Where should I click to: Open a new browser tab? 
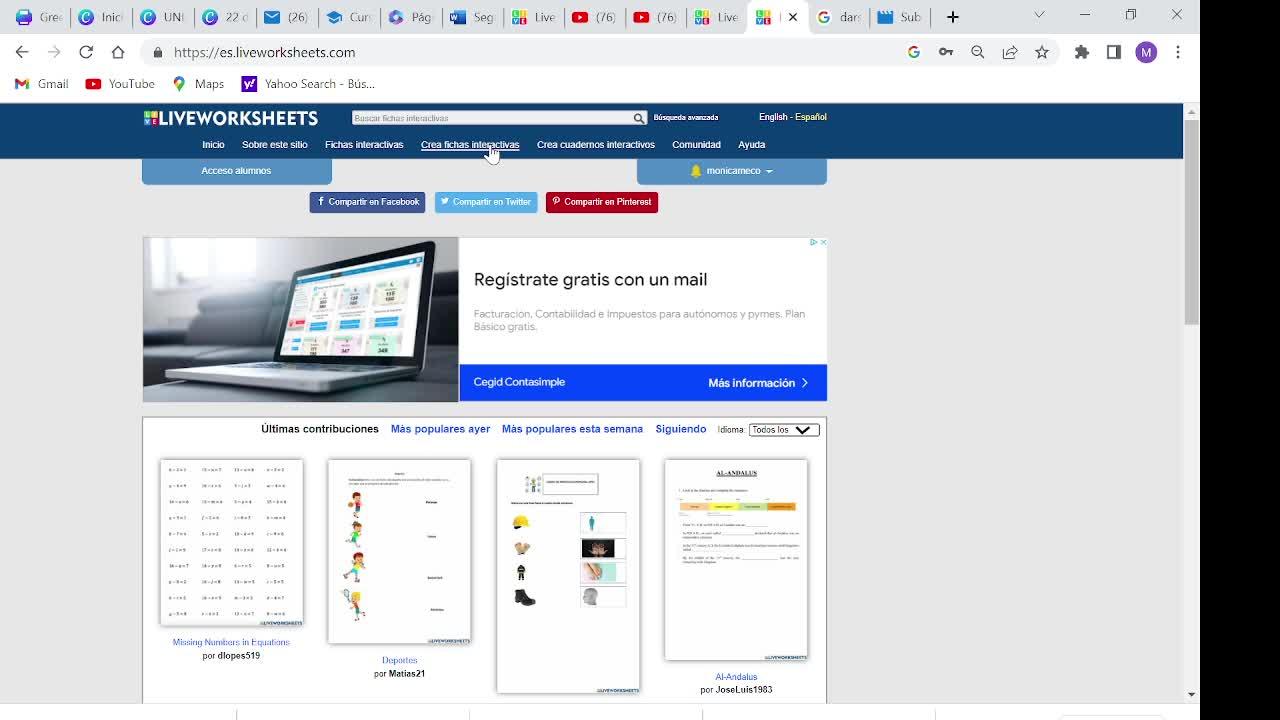tap(953, 17)
